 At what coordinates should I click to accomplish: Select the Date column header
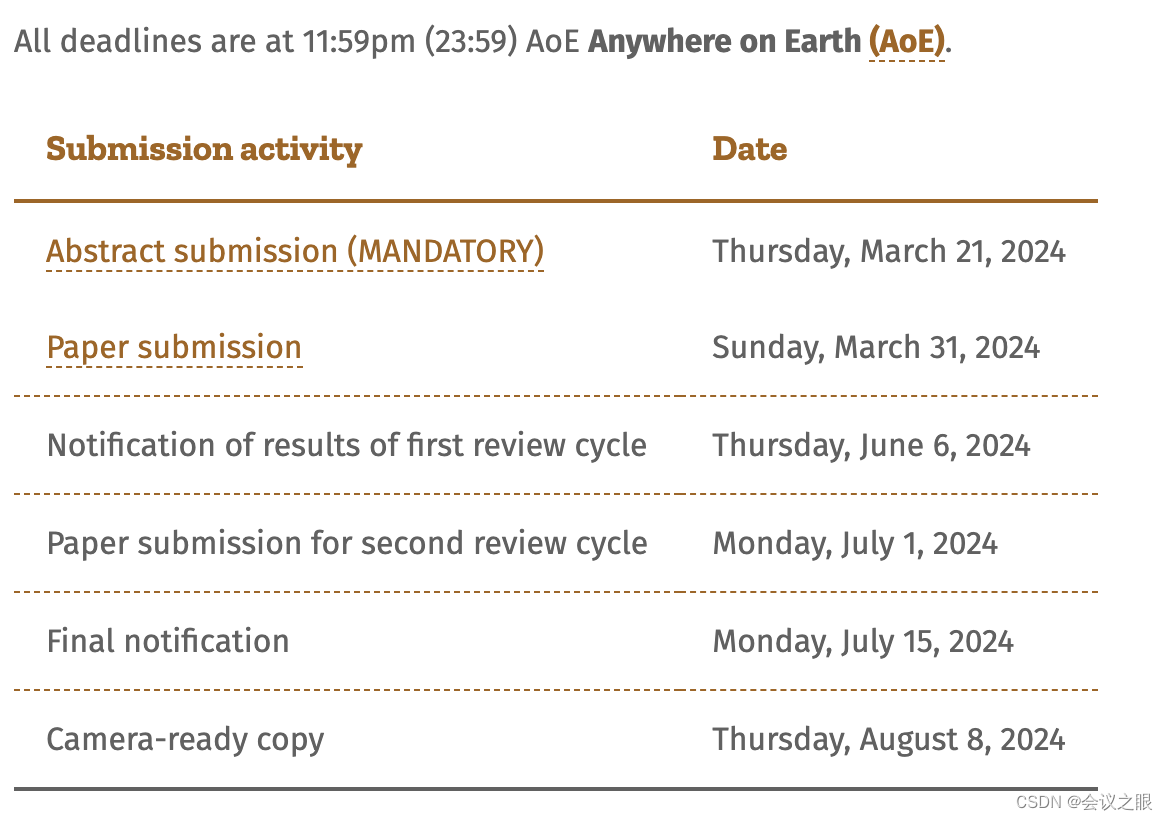tap(749, 149)
